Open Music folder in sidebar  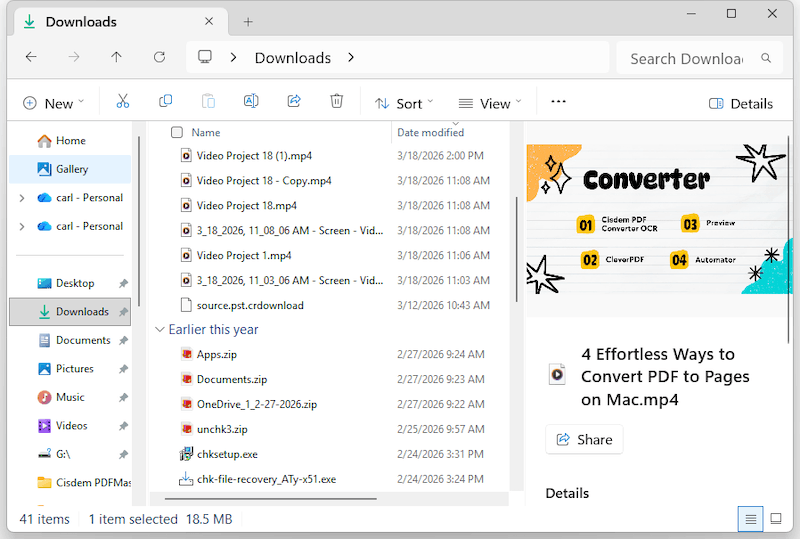(x=70, y=398)
